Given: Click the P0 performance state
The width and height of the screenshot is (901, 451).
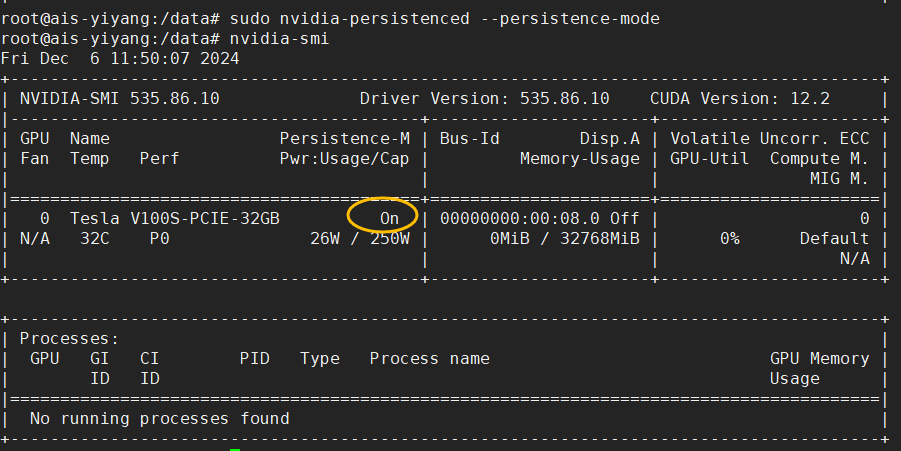Looking at the screenshot, I should click(x=159, y=239).
